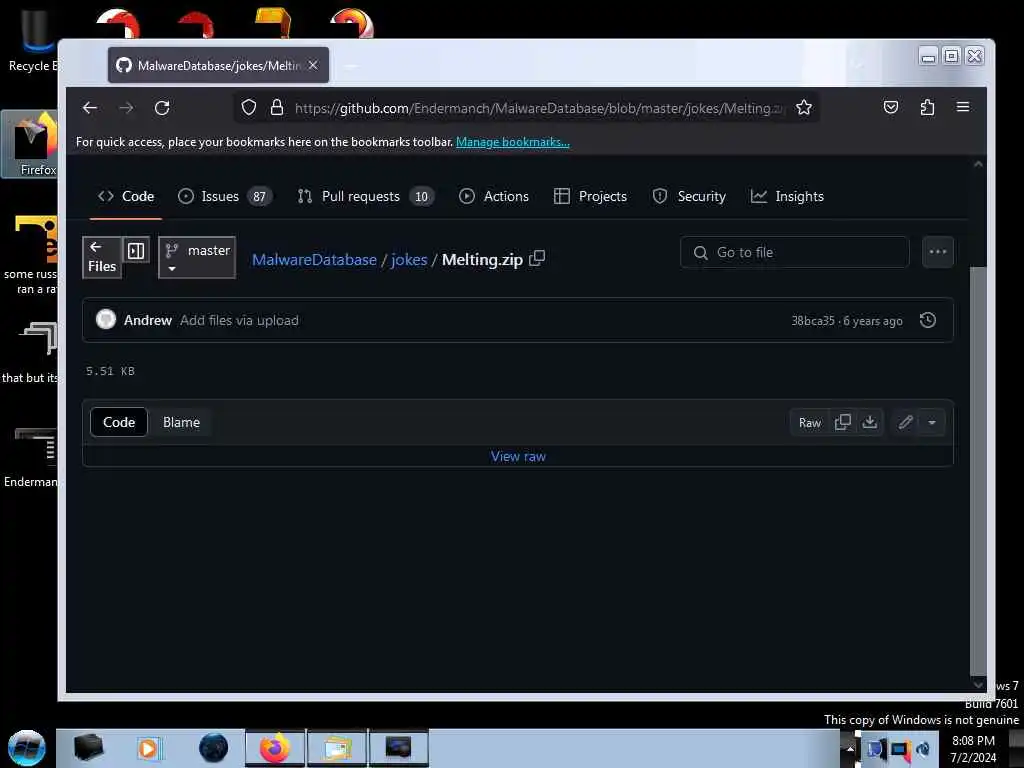The height and width of the screenshot is (768, 1024).
Task: Open the Pull requests tab
Action: [x=366, y=196]
